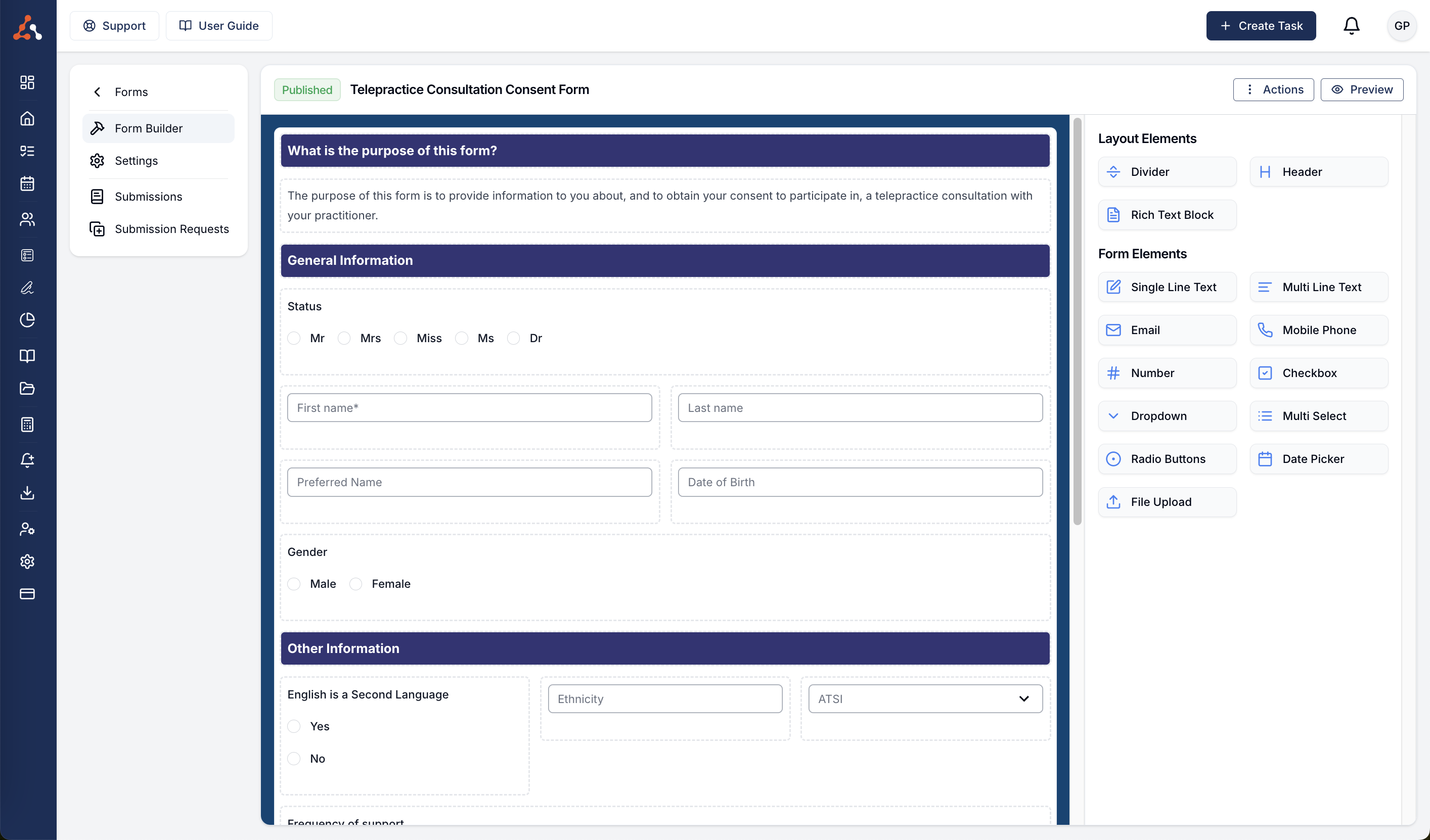Viewport: 1430px width, 840px height.
Task: Add a Rich Text Block element
Action: pyautogui.click(x=1167, y=215)
